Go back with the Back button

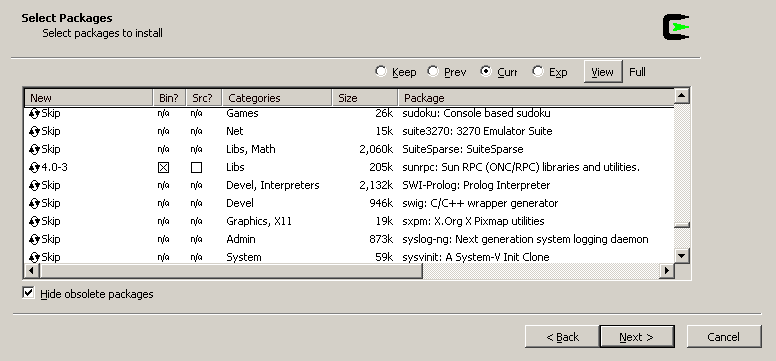tap(562, 337)
